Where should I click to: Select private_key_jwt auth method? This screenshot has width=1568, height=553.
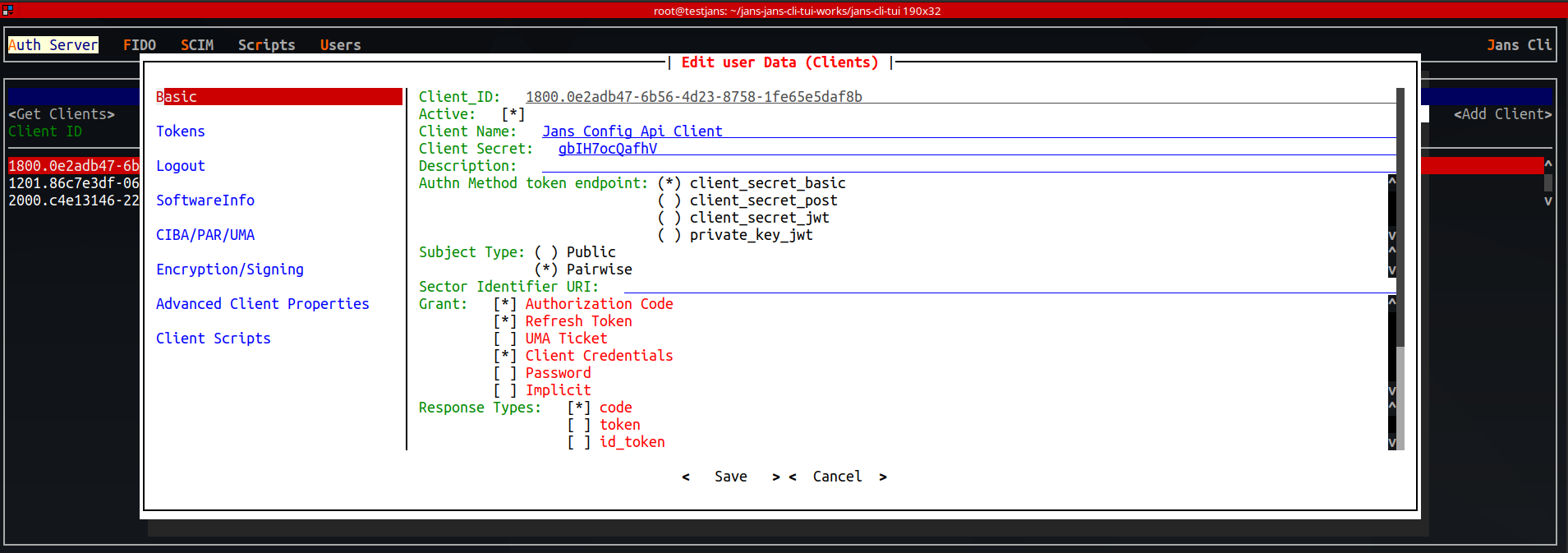pos(669,235)
